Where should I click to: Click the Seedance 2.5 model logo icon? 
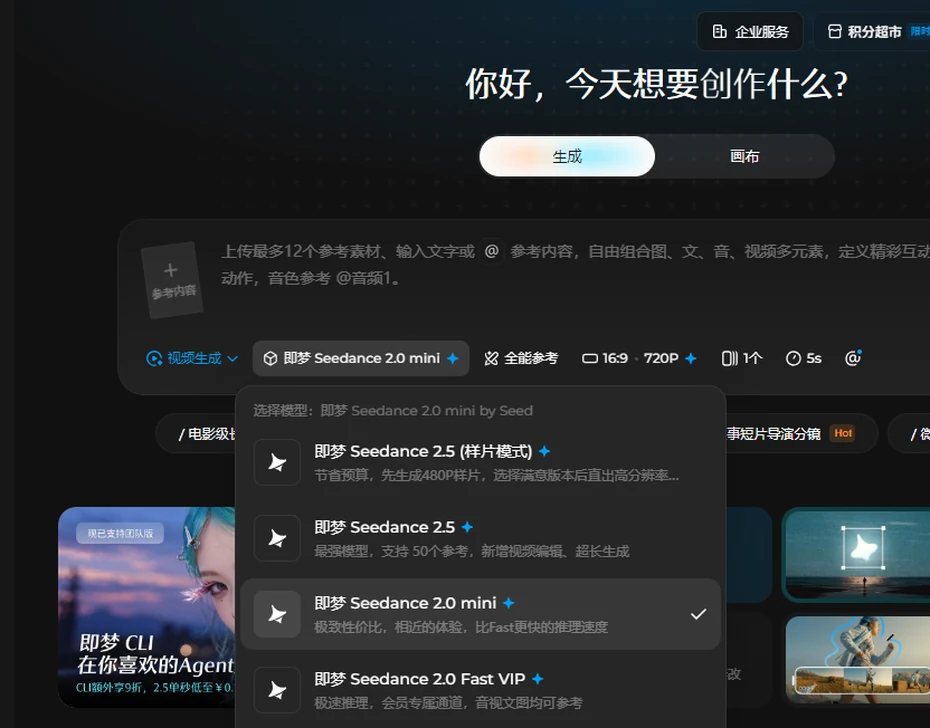coord(277,538)
